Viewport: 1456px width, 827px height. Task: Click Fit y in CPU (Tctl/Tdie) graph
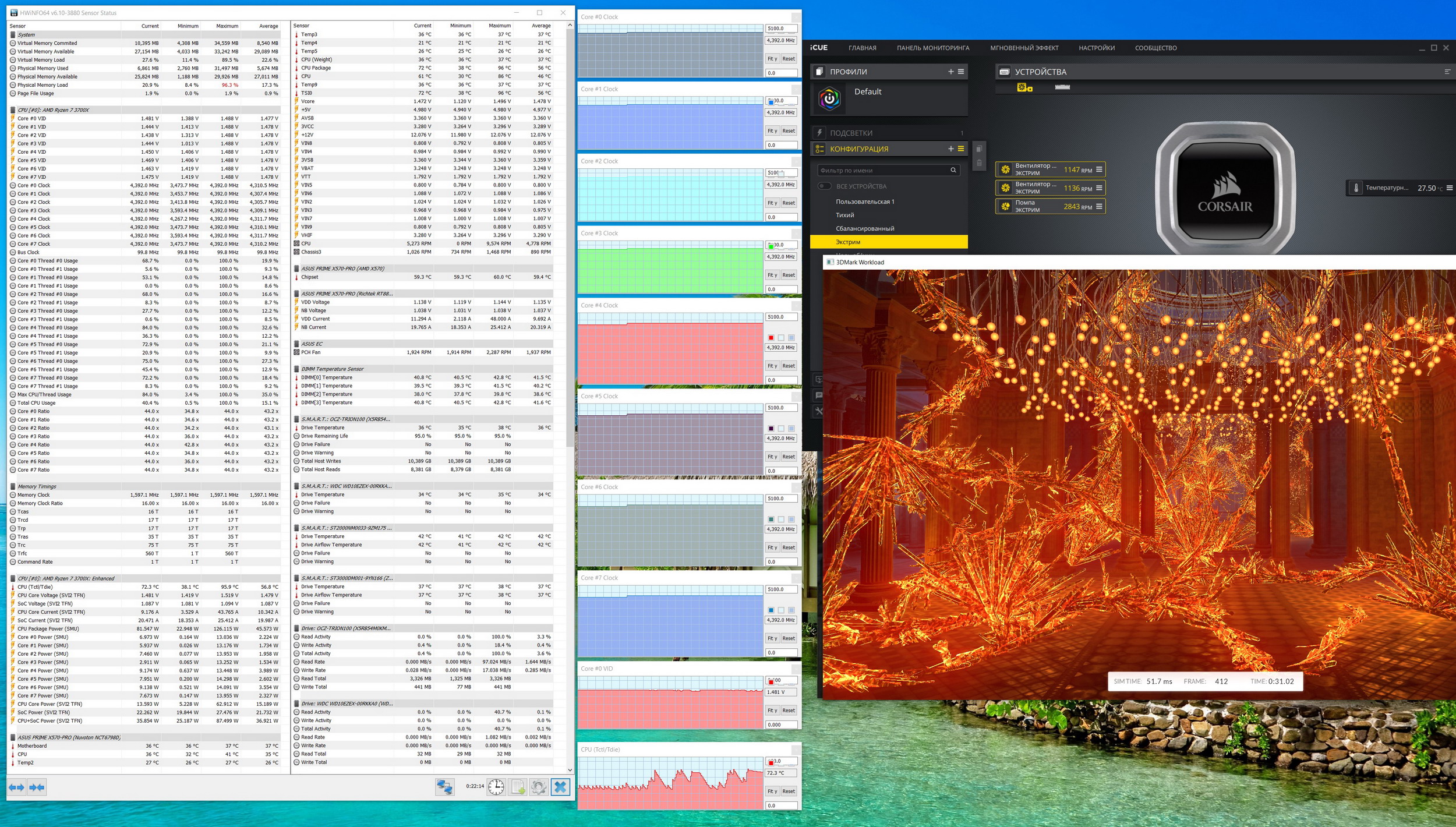(x=772, y=791)
